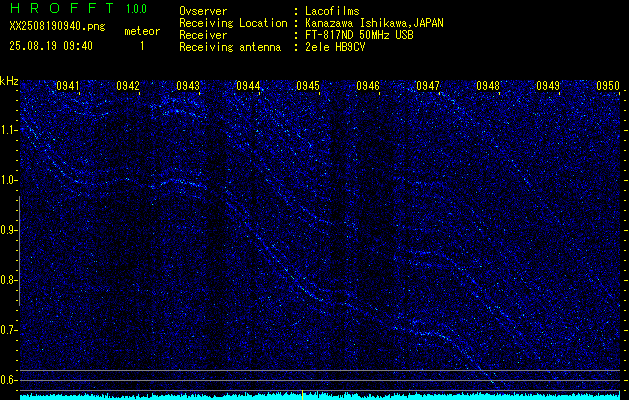The width and height of the screenshot is (629, 400).
Task: Click the 2ele HB9CV antenna text
Action: [335, 47]
